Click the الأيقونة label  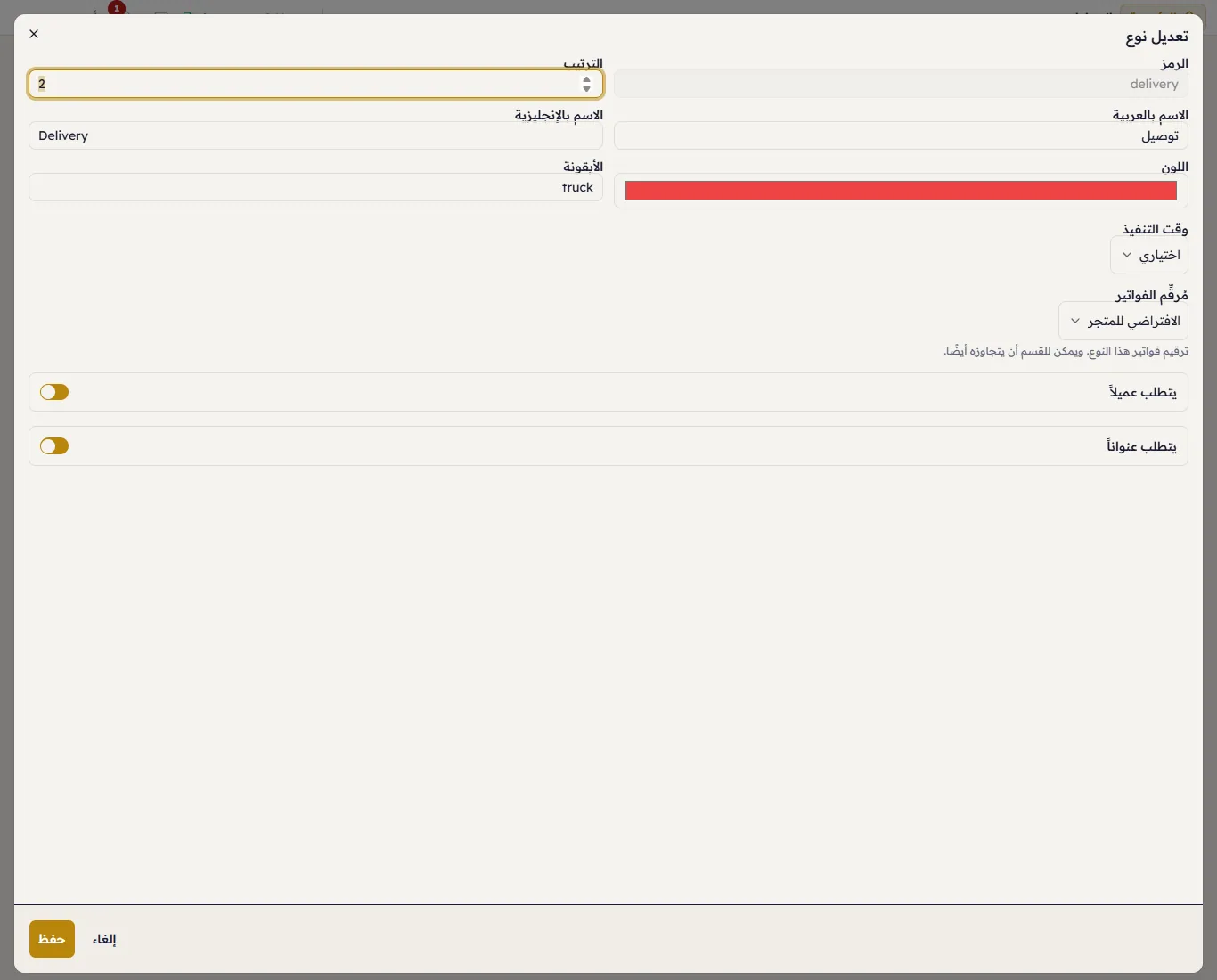click(x=583, y=167)
